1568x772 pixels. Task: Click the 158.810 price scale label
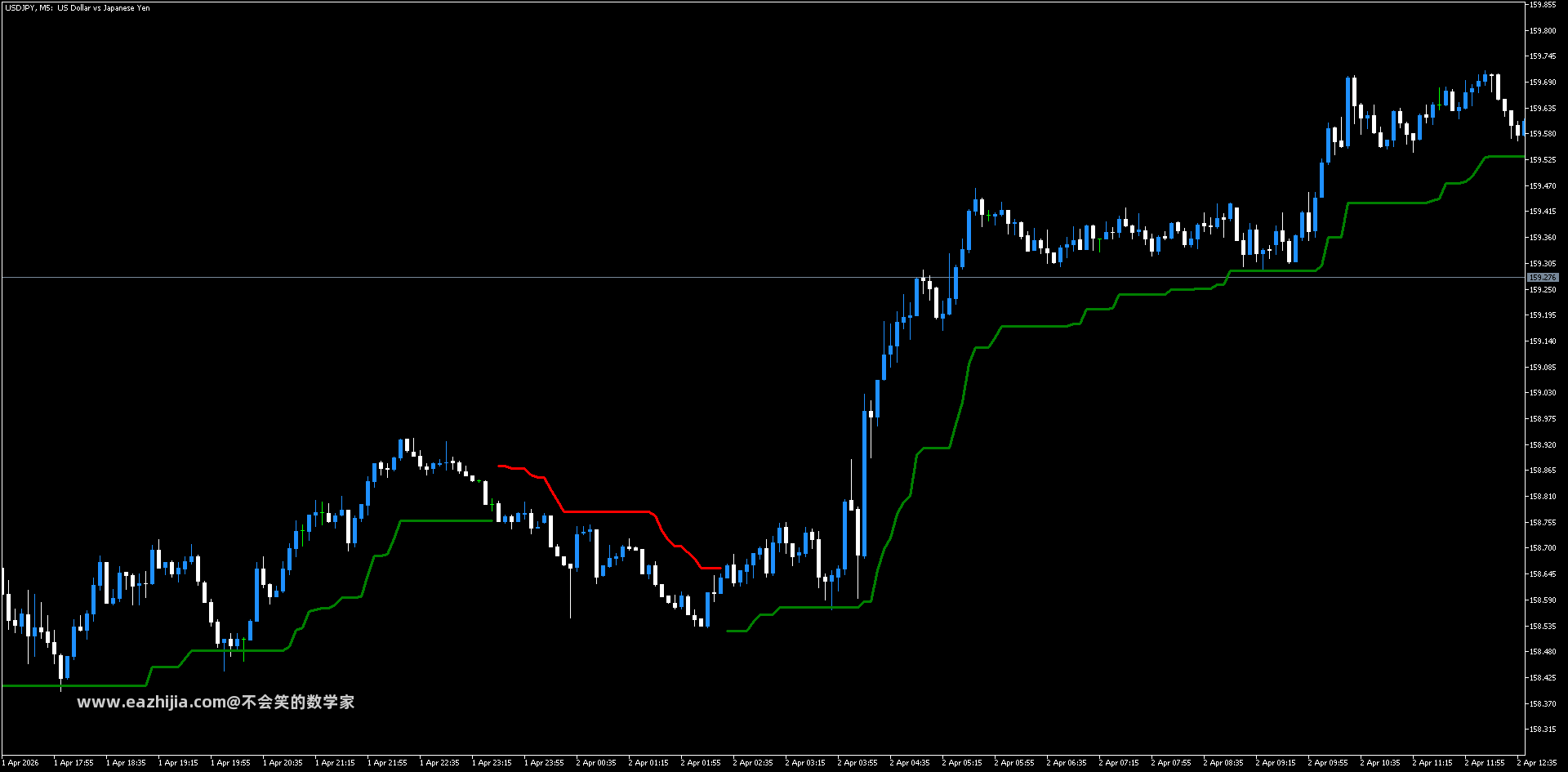point(1543,497)
